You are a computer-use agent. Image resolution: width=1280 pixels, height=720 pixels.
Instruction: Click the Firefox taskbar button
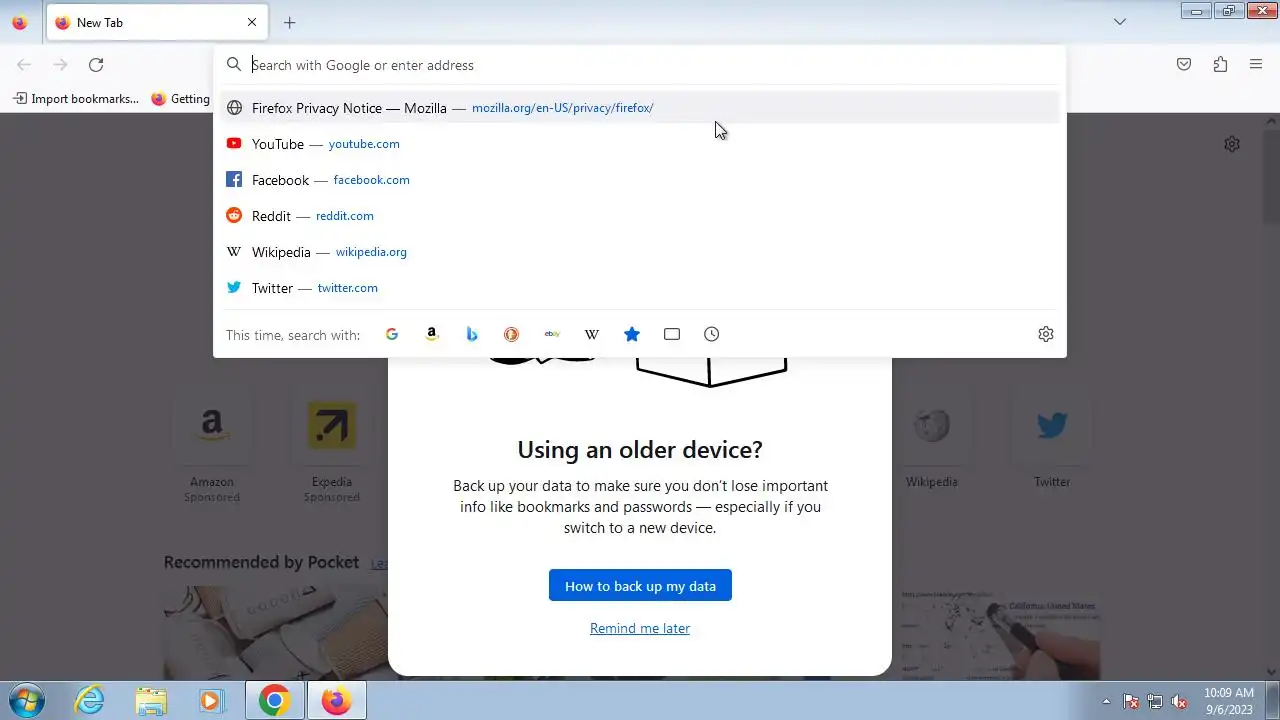[336, 700]
